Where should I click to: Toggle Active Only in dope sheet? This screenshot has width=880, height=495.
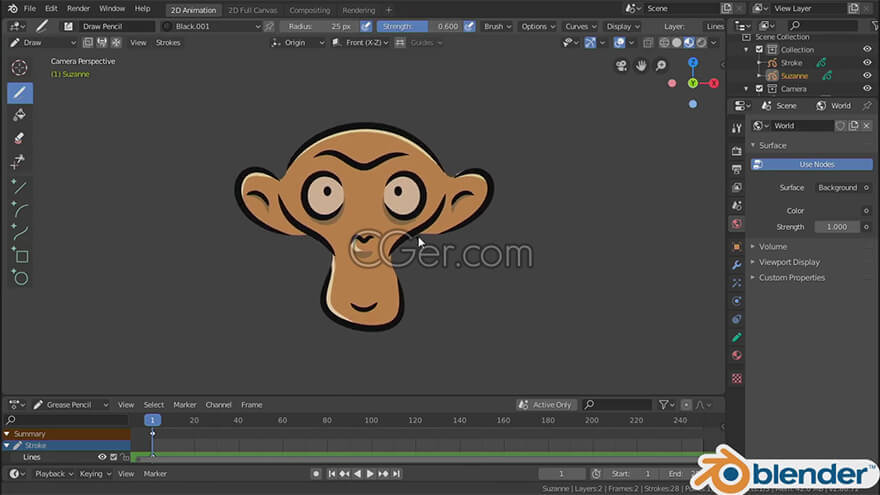pos(547,405)
